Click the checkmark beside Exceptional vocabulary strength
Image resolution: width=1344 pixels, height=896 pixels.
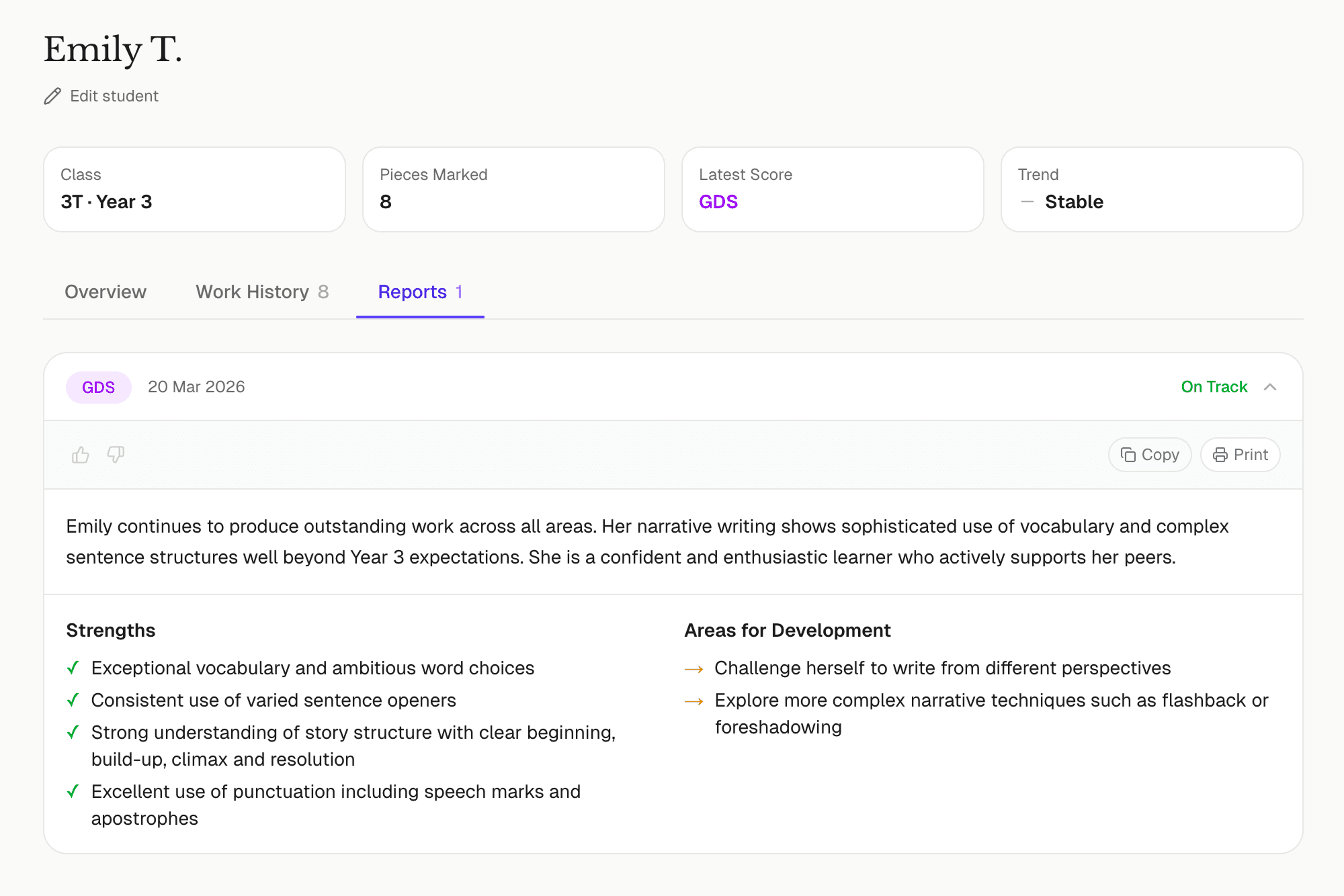click(73, 668)
